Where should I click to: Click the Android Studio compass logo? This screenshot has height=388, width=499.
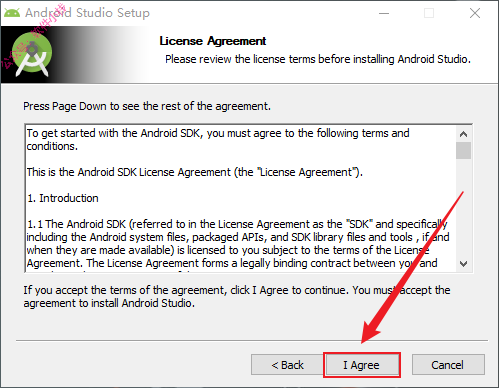pos(32,55)
